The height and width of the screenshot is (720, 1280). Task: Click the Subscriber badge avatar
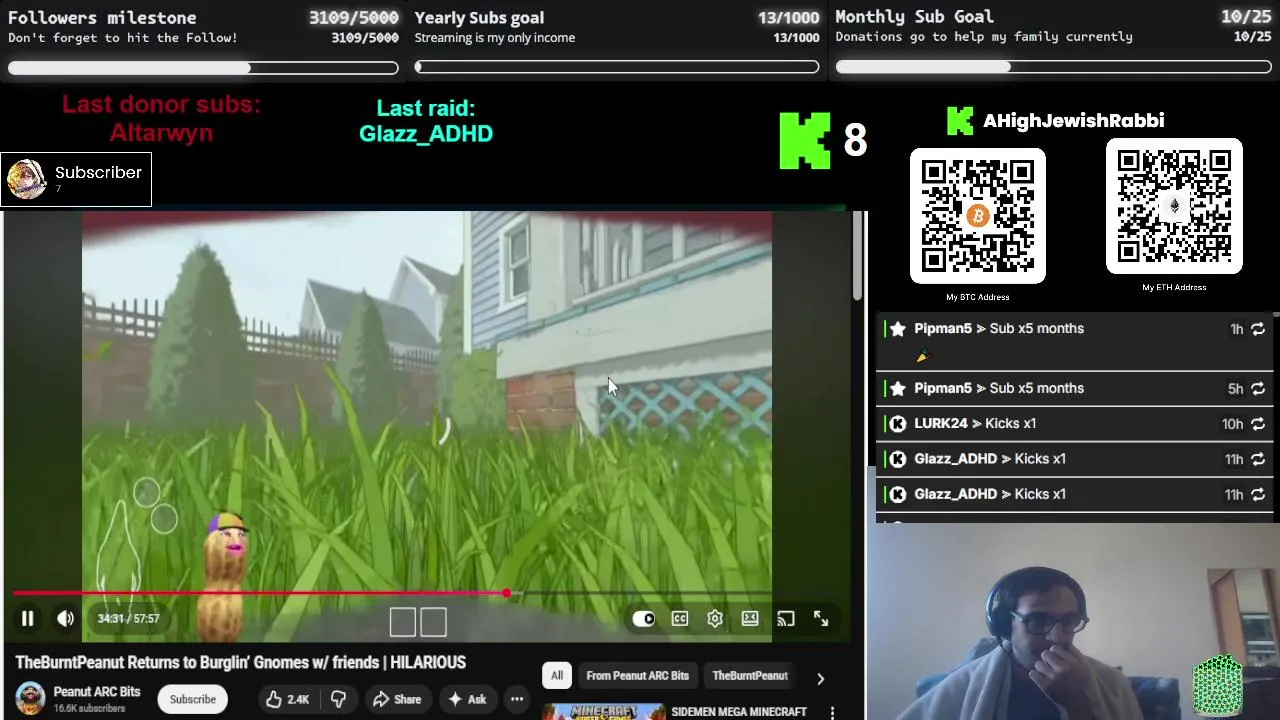(x=26, y=179)
